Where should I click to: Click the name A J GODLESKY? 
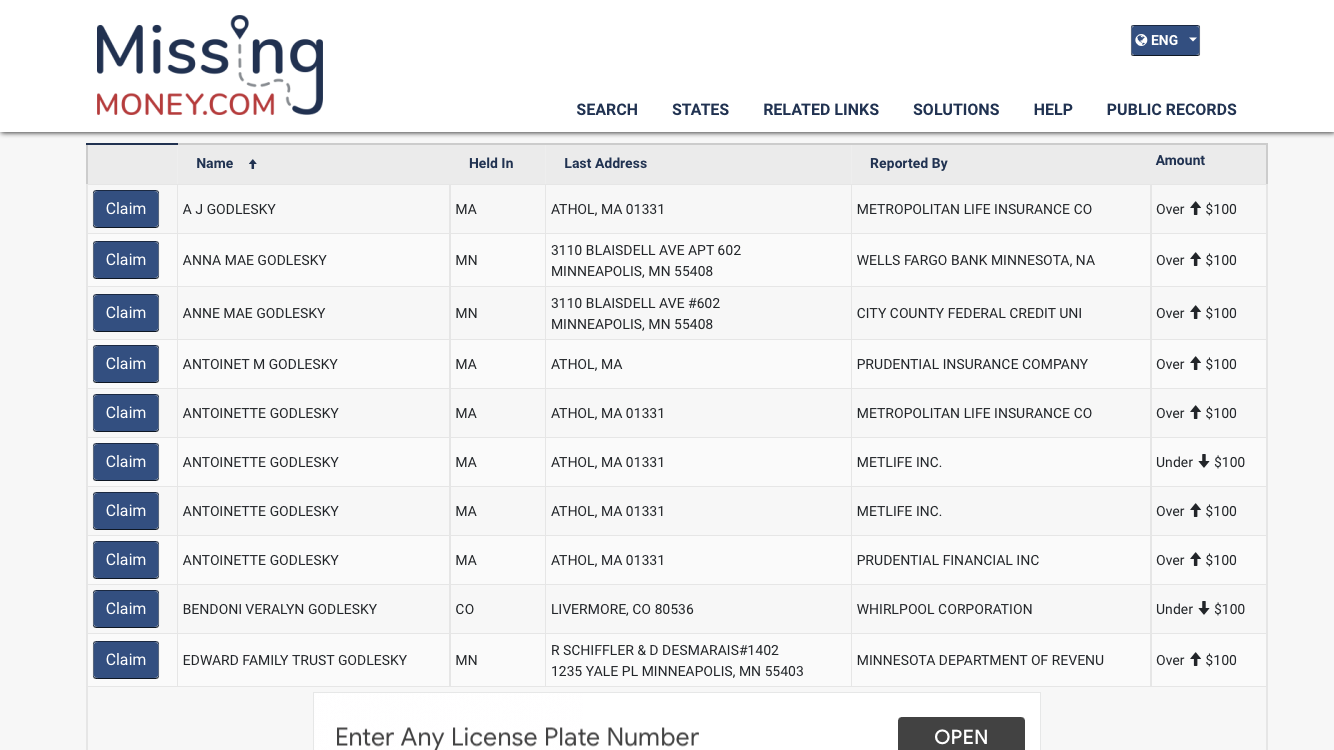point(229,209)
